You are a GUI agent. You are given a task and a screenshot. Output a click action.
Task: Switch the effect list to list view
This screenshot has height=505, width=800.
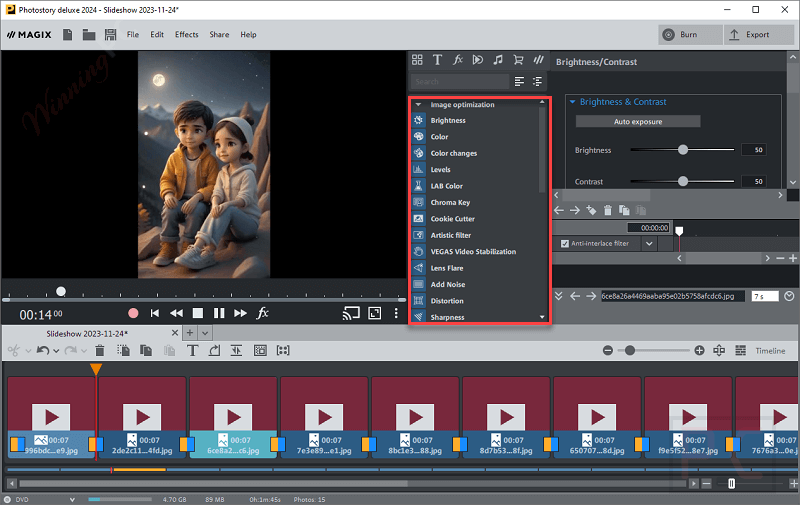(519, 82)
